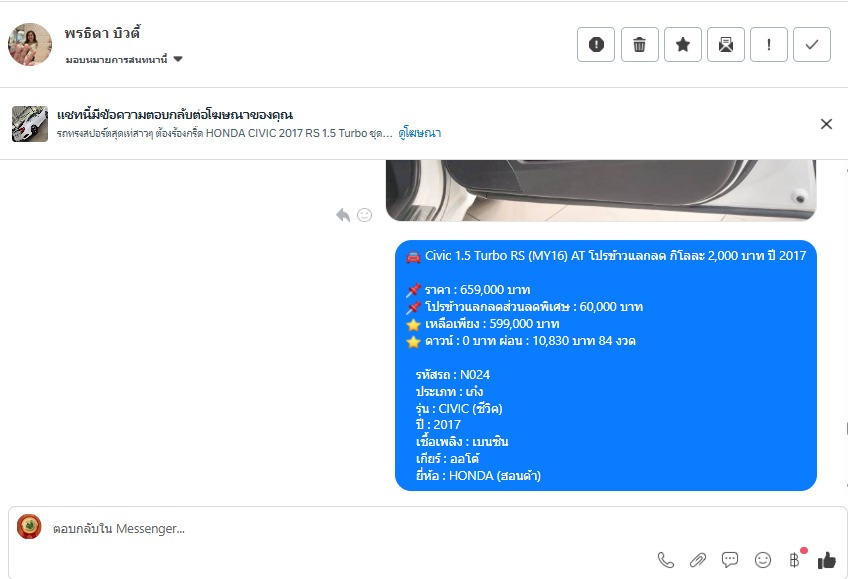Reply to the car photo message
Screen dimensions: 848x579
pos(343,215)
